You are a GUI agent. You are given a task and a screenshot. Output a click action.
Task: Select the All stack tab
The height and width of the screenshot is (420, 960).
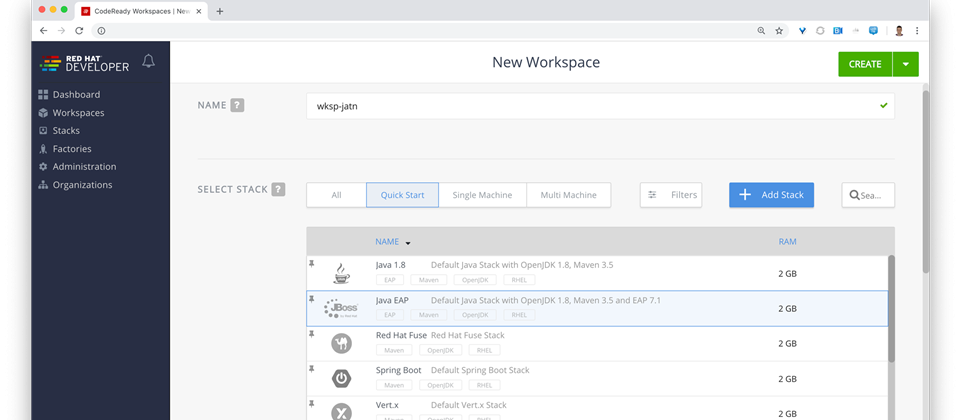[336, 195]
